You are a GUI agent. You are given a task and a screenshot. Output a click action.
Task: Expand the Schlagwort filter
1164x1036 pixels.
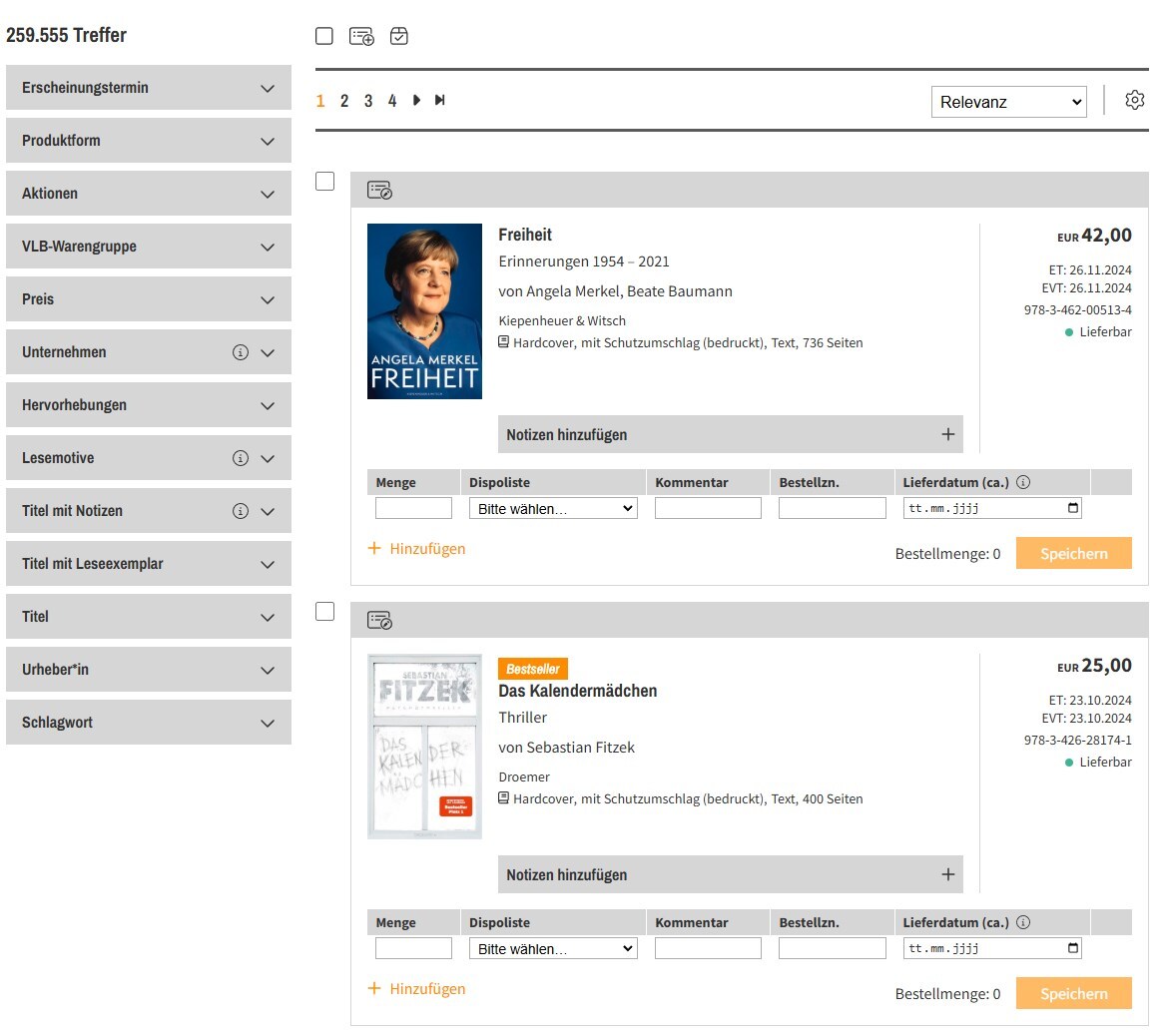point(149,722)
